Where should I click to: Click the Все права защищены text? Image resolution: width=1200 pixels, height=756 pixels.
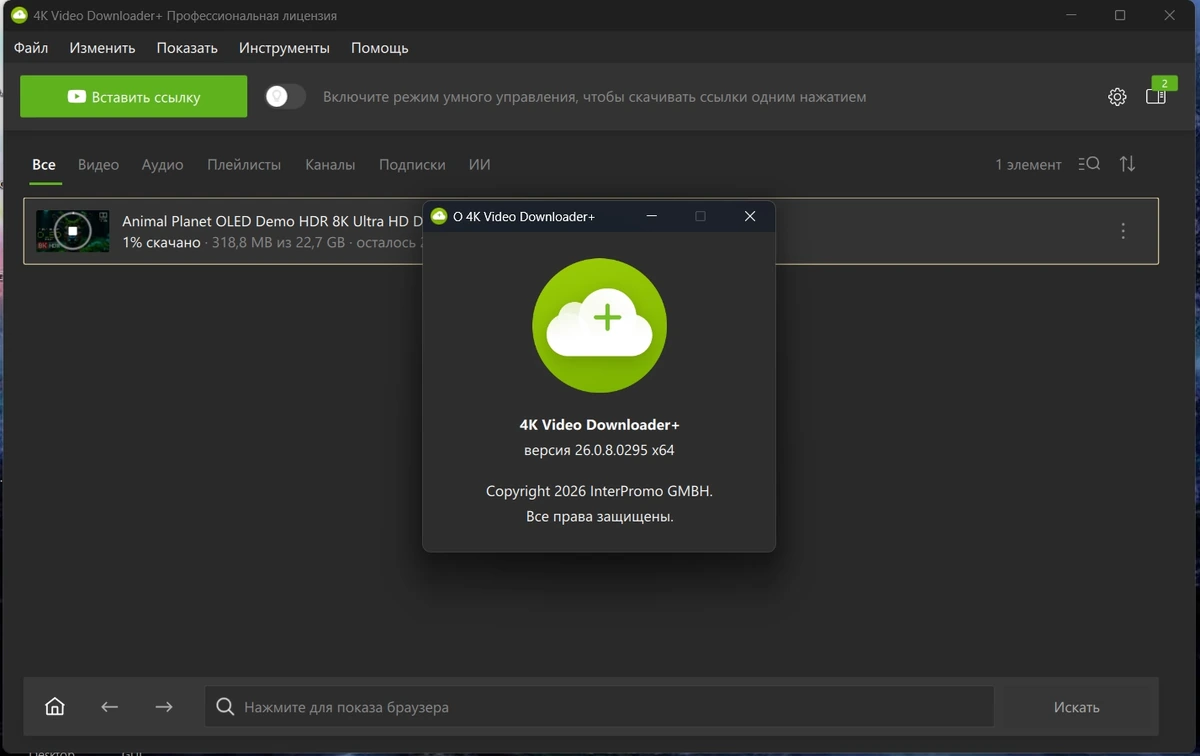point(599,517)
